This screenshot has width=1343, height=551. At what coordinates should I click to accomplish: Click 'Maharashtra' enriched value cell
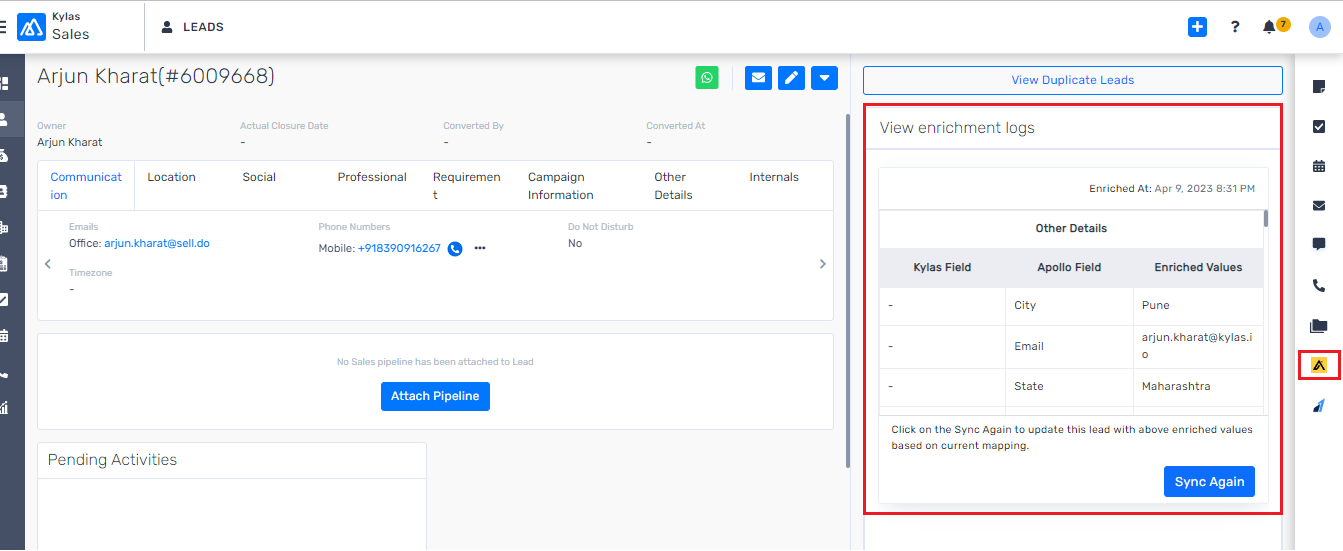click(1198, 386)
